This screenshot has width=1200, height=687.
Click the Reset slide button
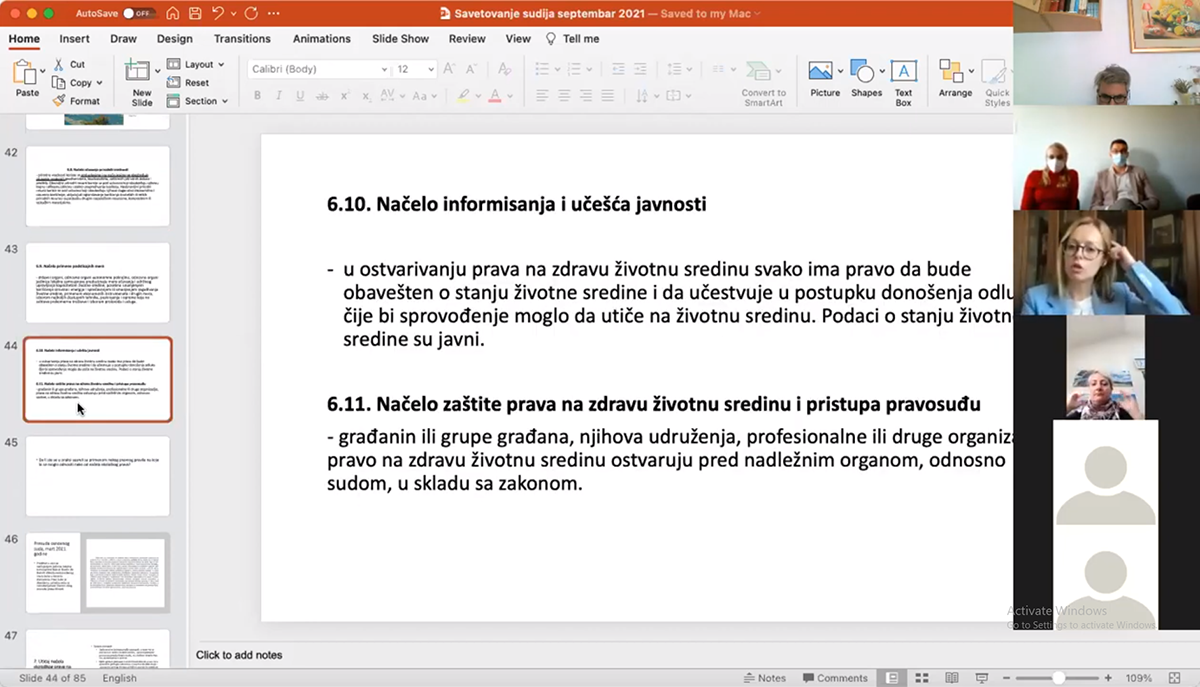coord(188,83)
